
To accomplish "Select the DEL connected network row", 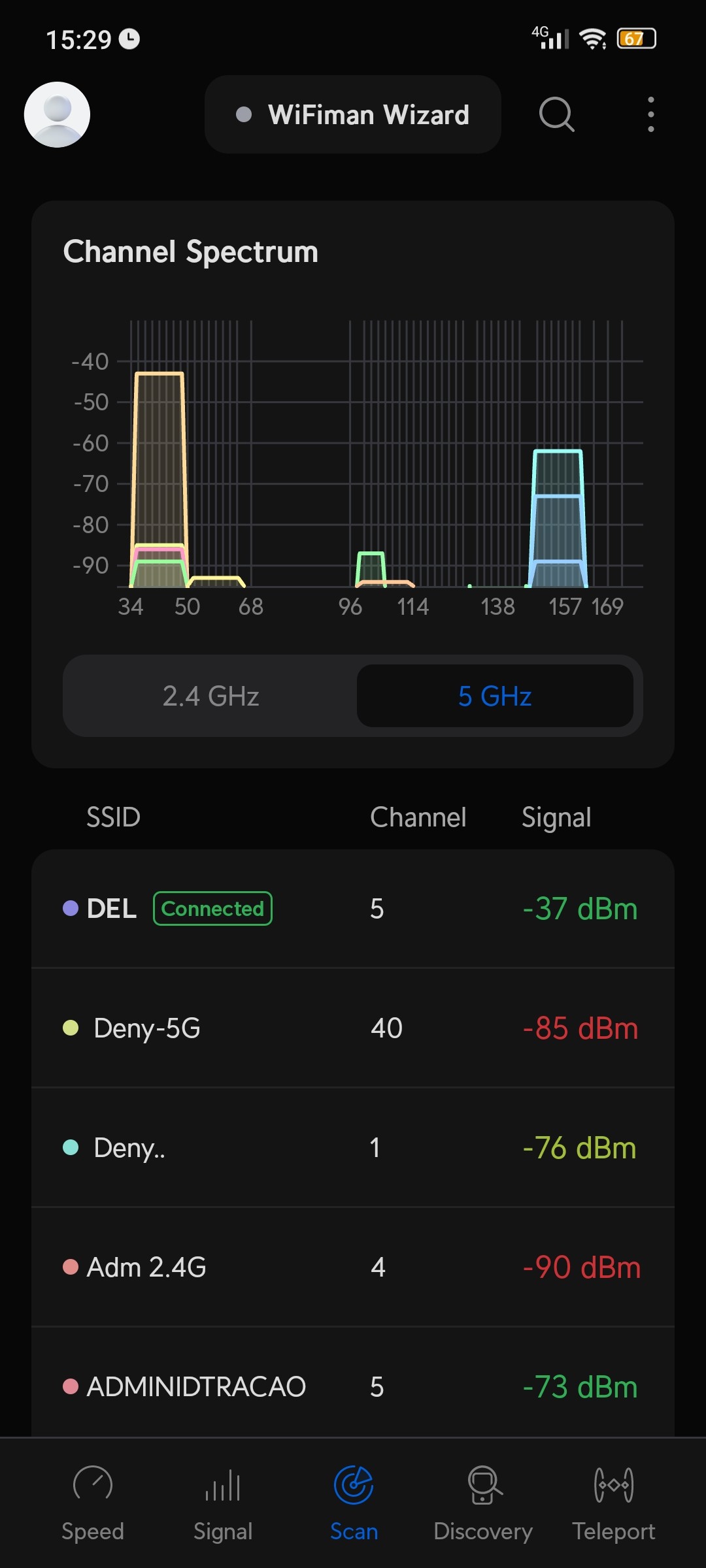I will point(353,909).
